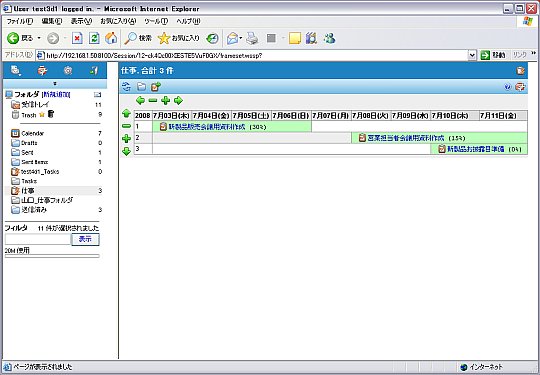Open the row 1 task link (30%)
This screenshot has width=540, height=375.
(207, 127)
